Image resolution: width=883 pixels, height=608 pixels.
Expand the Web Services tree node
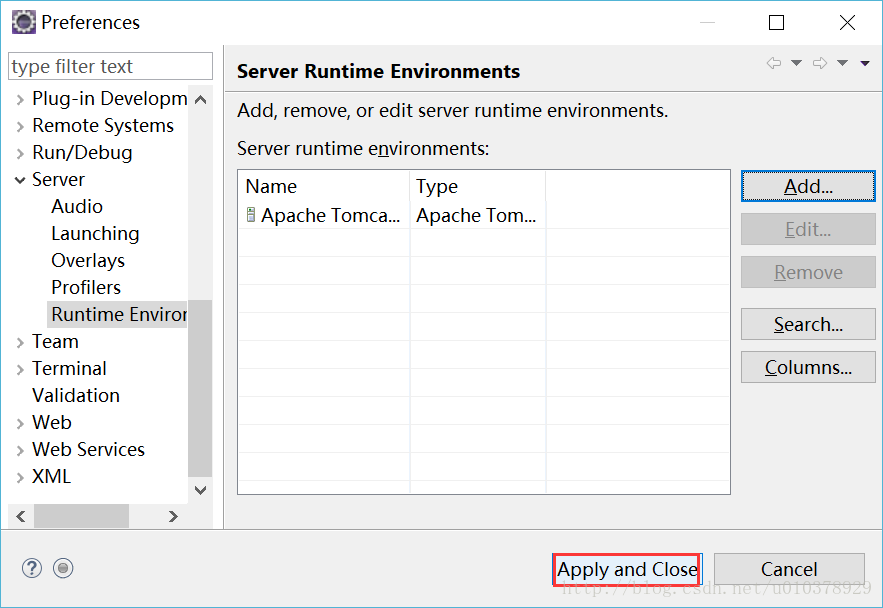coord(20,450)
